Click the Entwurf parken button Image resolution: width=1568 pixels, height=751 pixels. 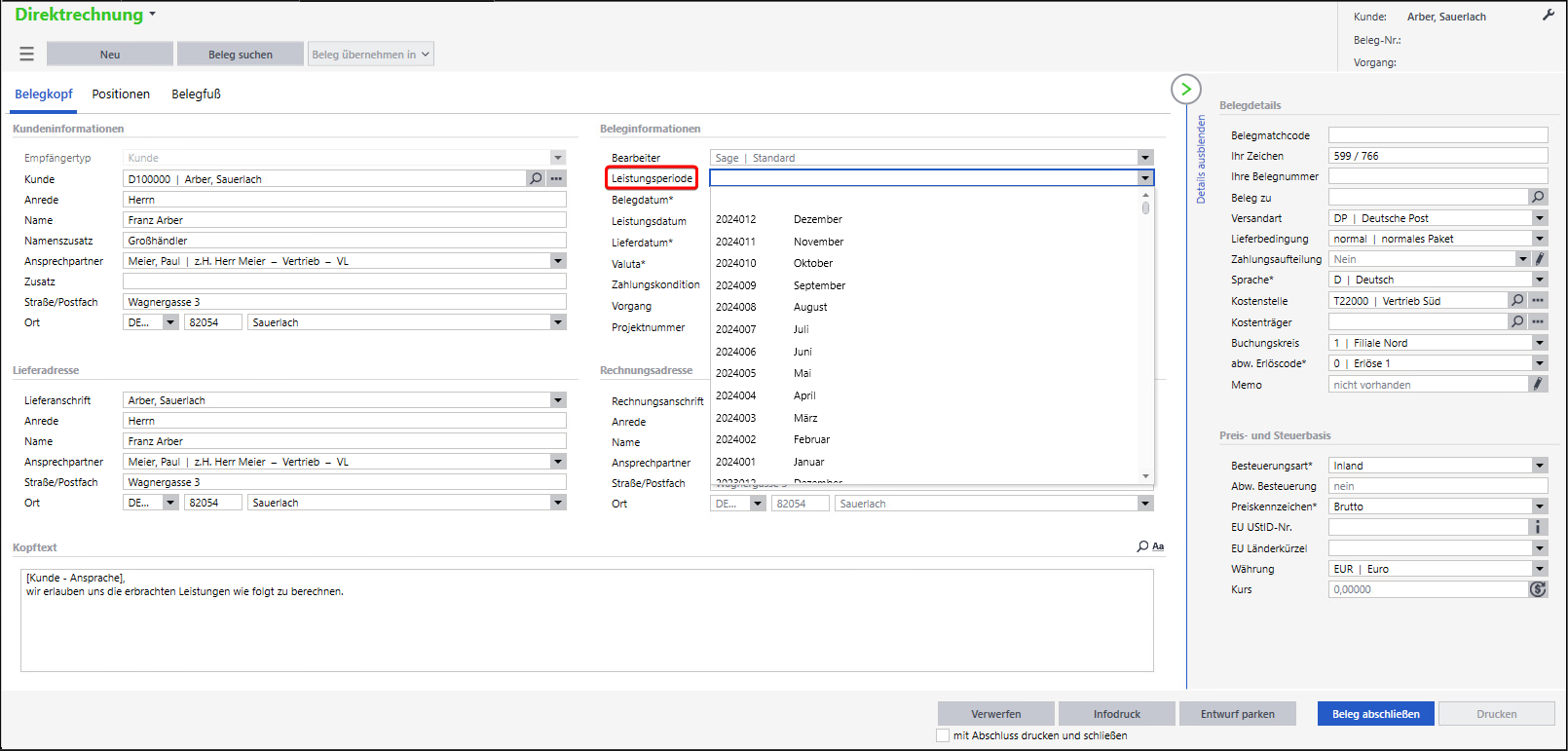(1238, 714)
